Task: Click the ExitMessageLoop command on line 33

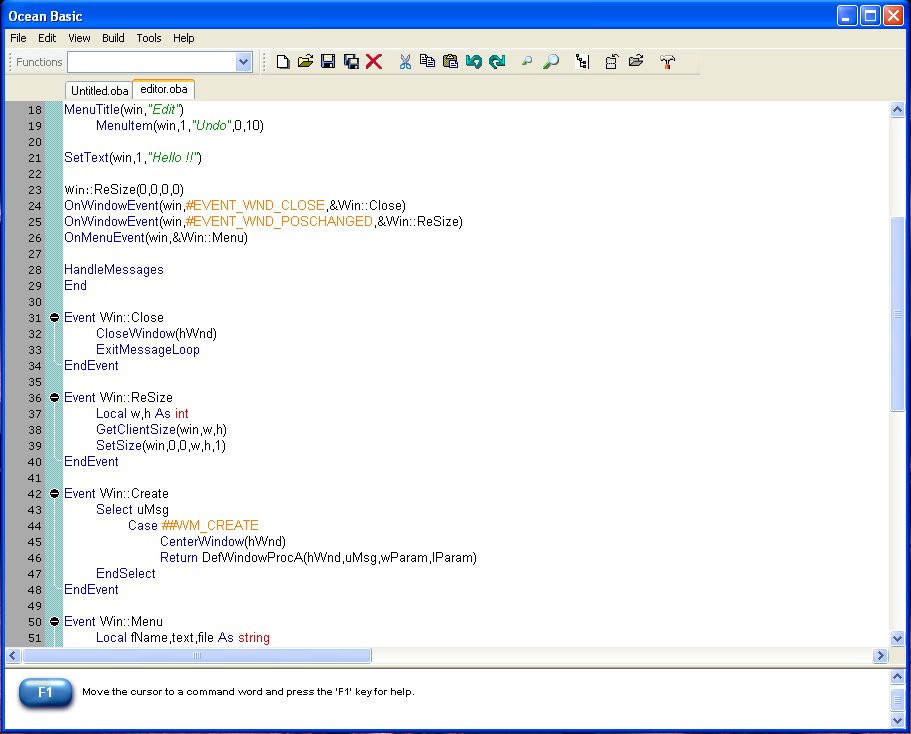Action: [x=148, y=350]
